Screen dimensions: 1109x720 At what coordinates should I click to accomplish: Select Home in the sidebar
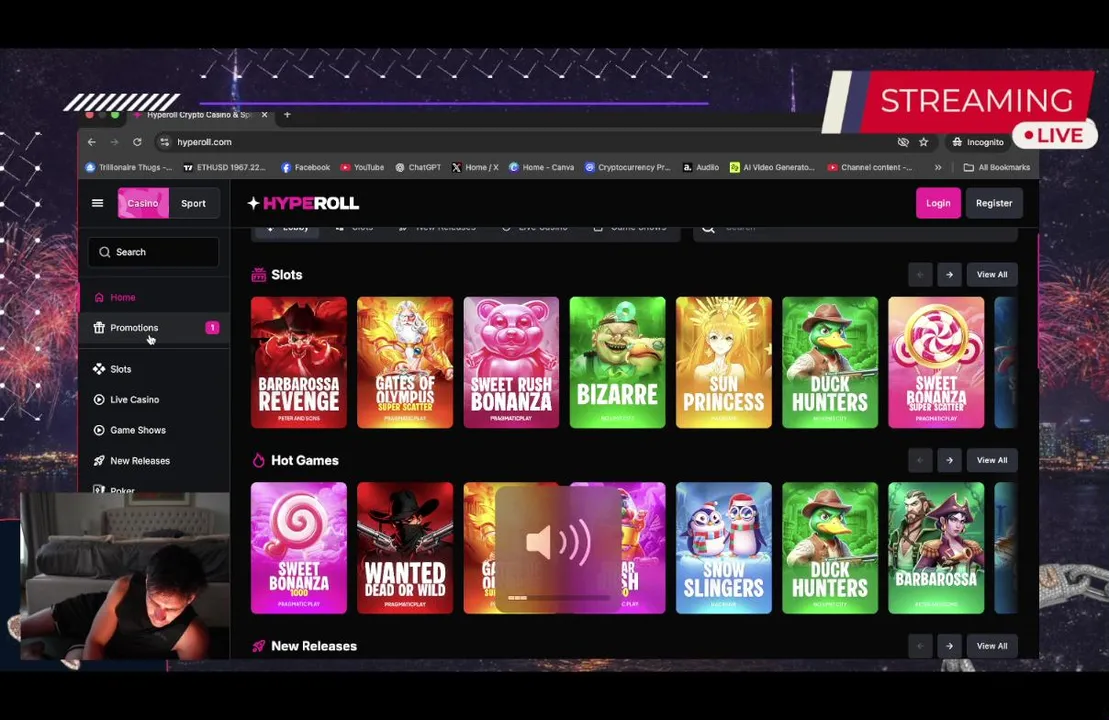tap(153, 297)
